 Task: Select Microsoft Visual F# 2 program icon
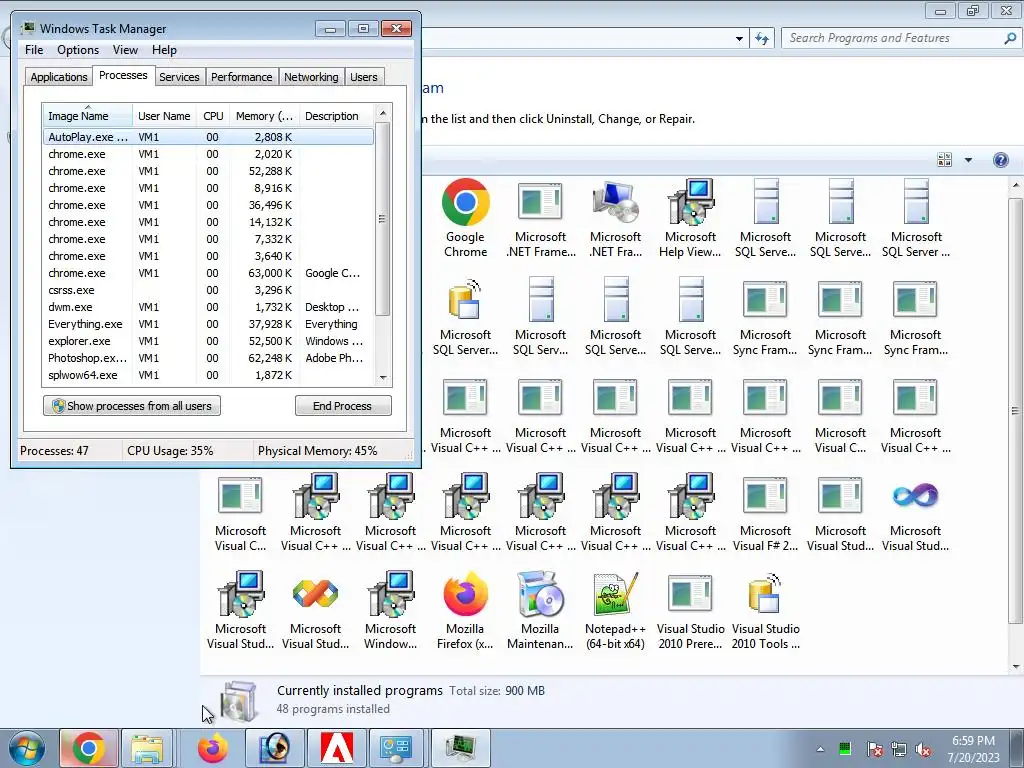[x=765, y=513]
